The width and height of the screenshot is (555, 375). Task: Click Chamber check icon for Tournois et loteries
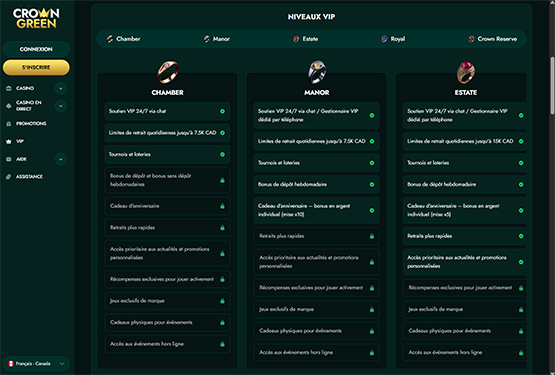click(x=222, y=154)
